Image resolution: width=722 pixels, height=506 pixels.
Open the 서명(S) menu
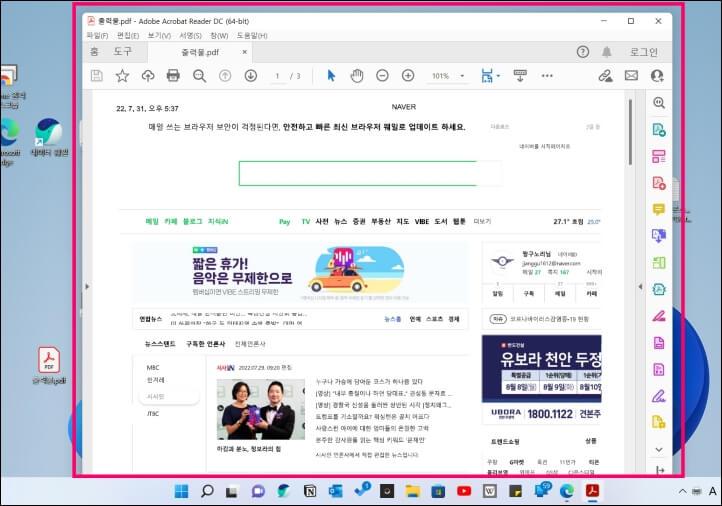click(191, 35)
